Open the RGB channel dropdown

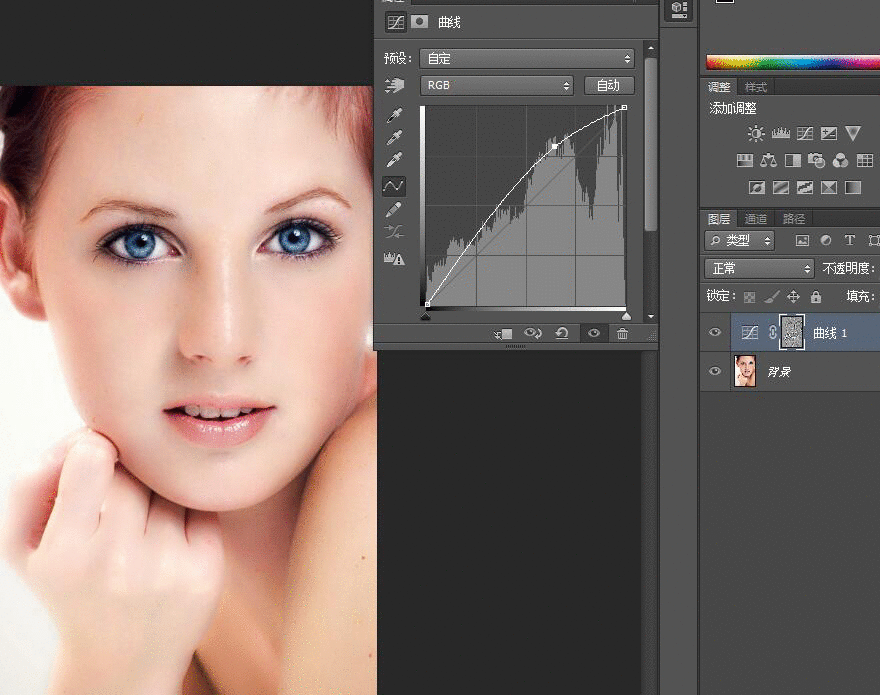497,86
